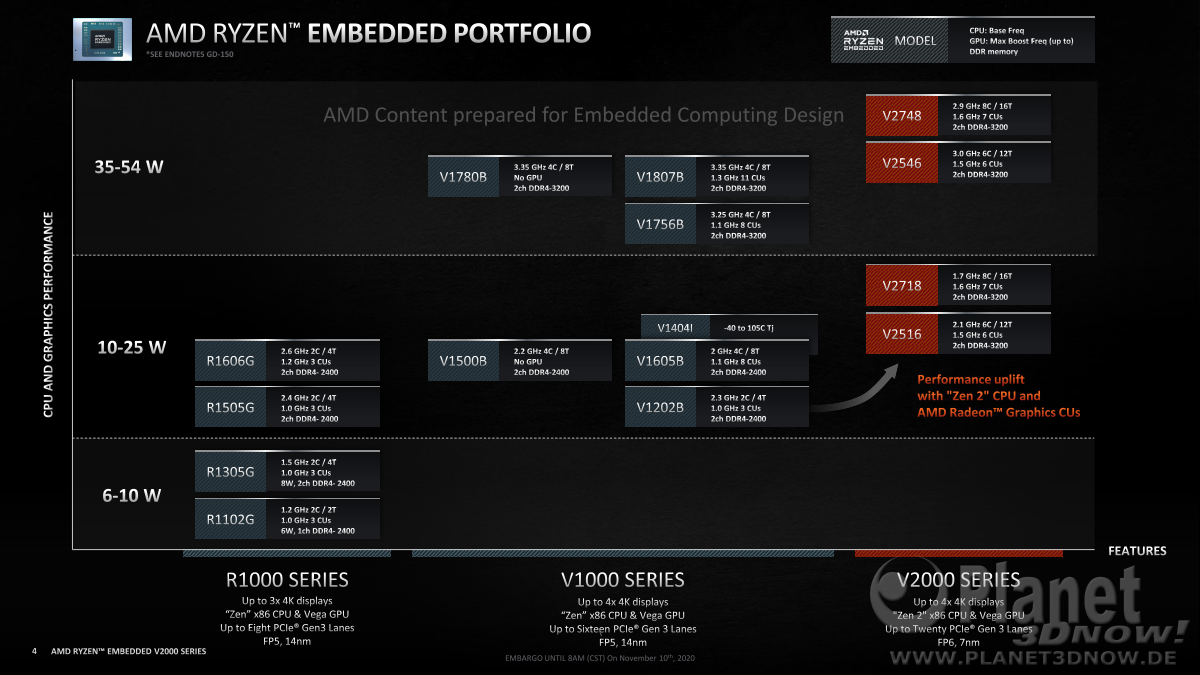The height and width of the screenshot is (675, 1200).
Task: Click footer 'AMD RYZEN EMBEDDED V2000 SERIES'
Action: click(128, 652)
